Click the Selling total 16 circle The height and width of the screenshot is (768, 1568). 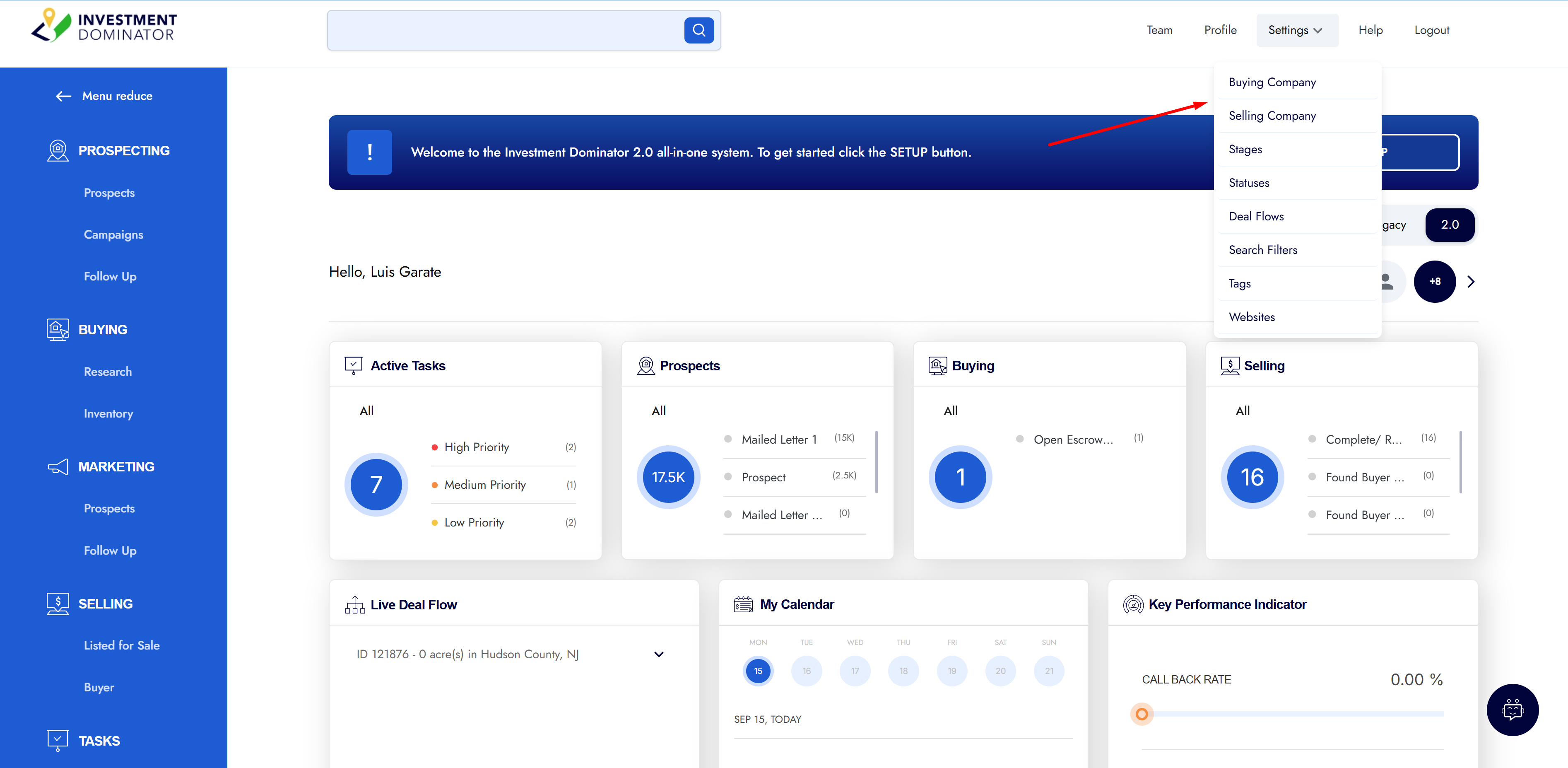(1252, 477)
